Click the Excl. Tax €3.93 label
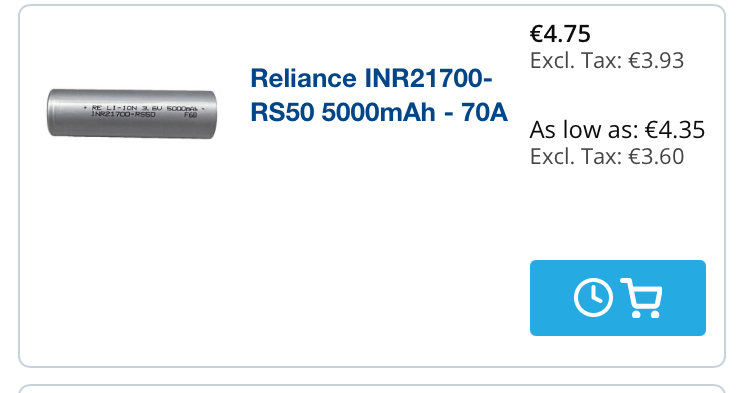The height and width of the screenshot is (393, 743). [x=607, y=60]
